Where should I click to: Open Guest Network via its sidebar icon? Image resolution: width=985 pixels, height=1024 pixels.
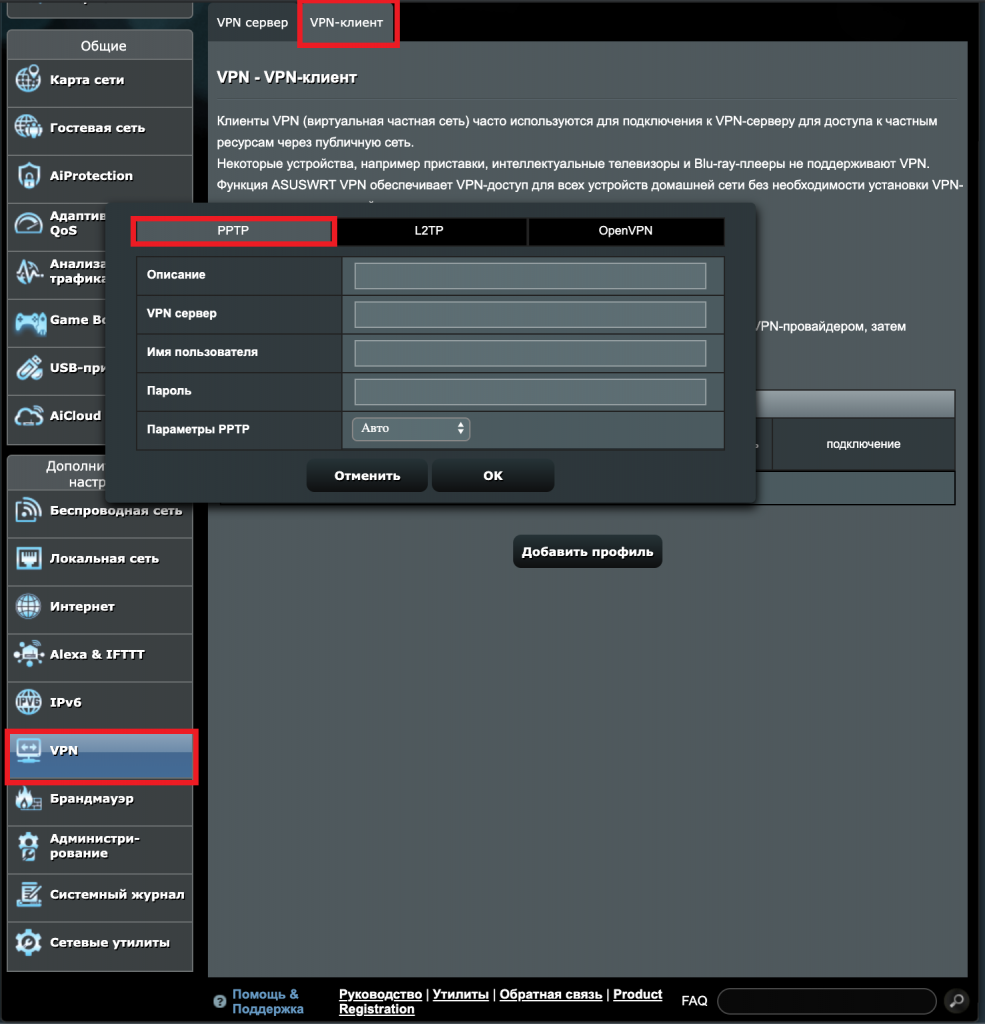pos(28,128)
